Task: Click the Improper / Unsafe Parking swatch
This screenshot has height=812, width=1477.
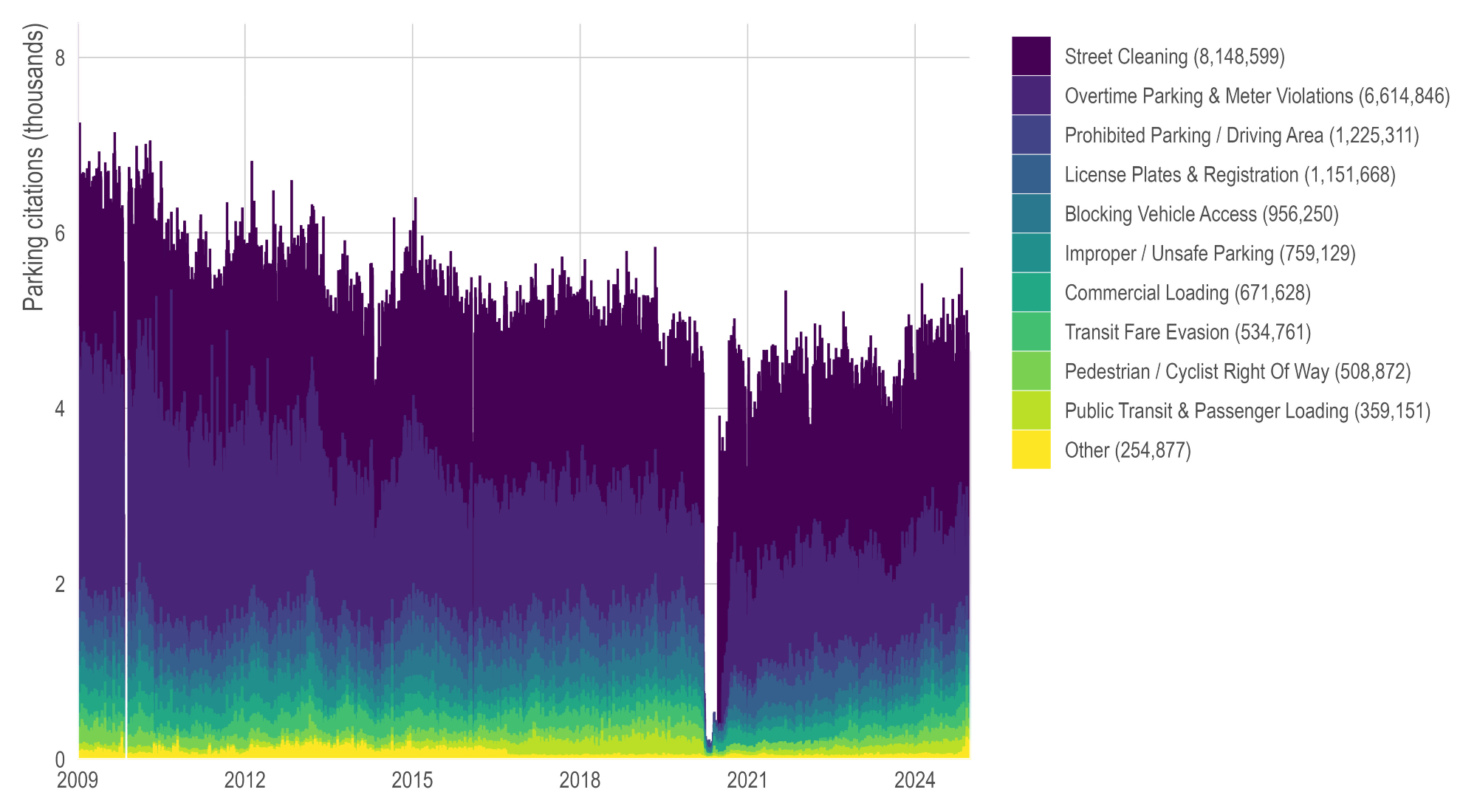Action: pyautogui.click(x=1031, y=252)
